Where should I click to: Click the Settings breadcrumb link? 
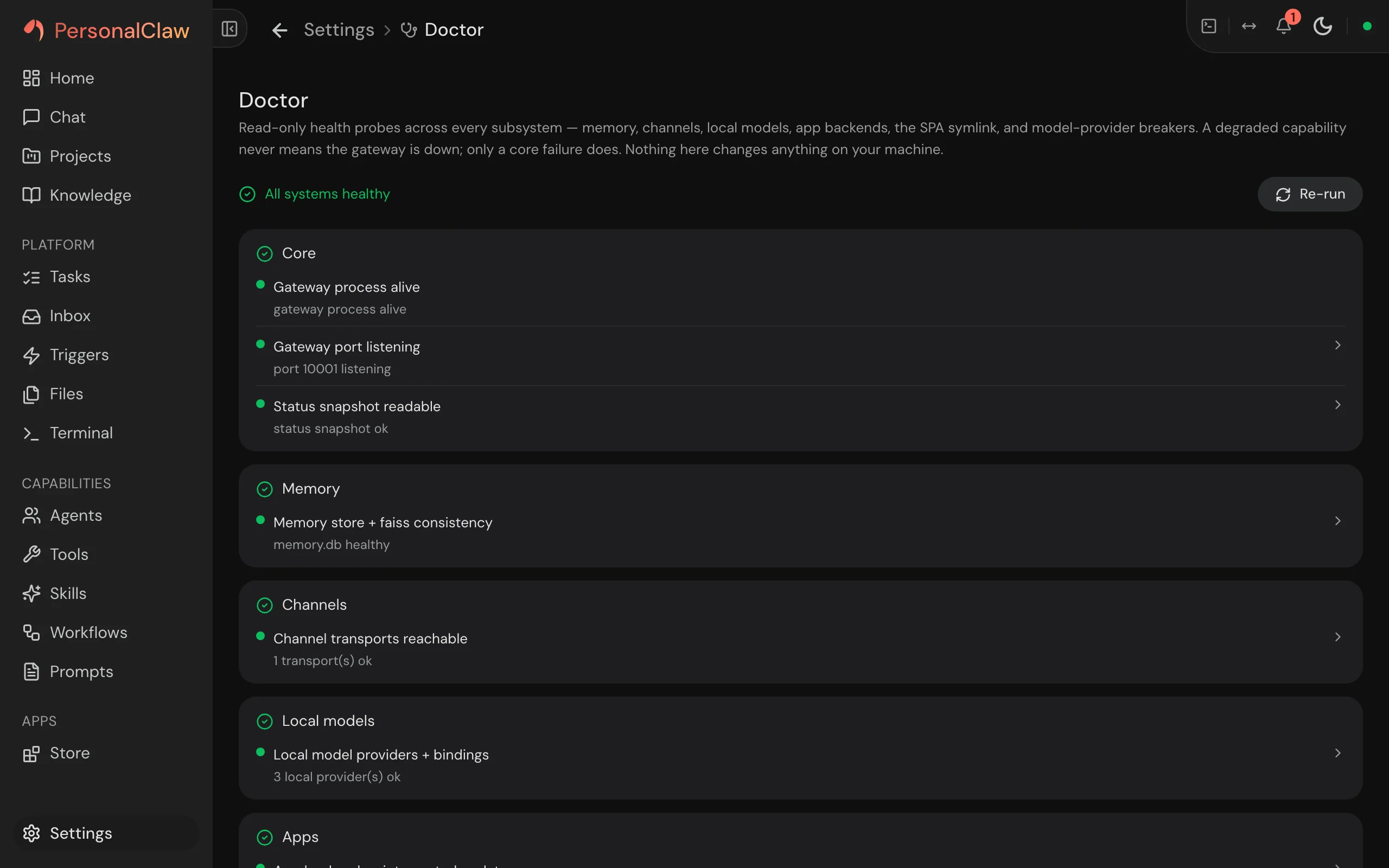(339, 30)
